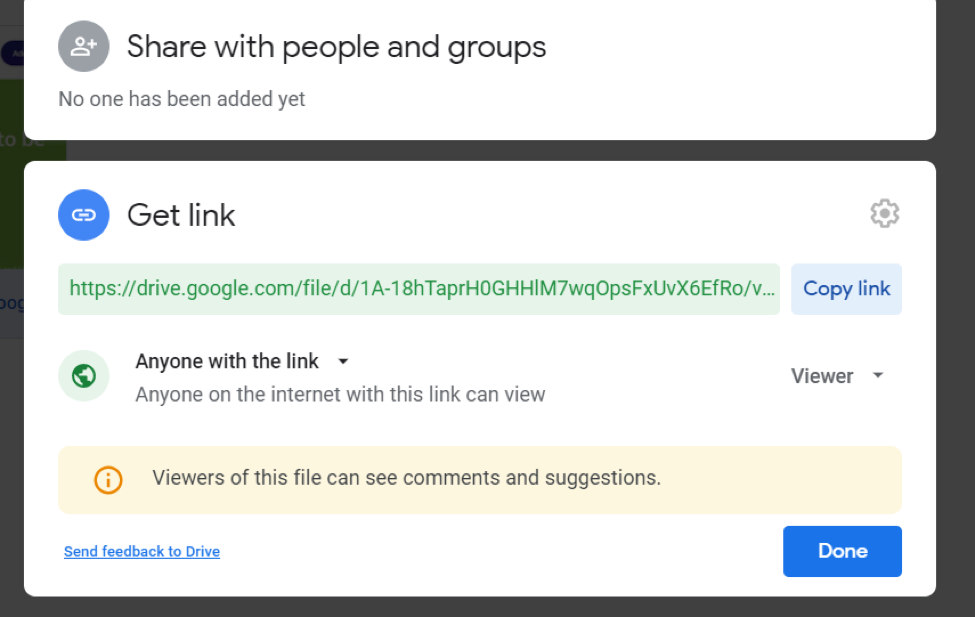Click the blue link icon beside Get link
This screenshot has width=975, height=617.
tap(84, 215)
